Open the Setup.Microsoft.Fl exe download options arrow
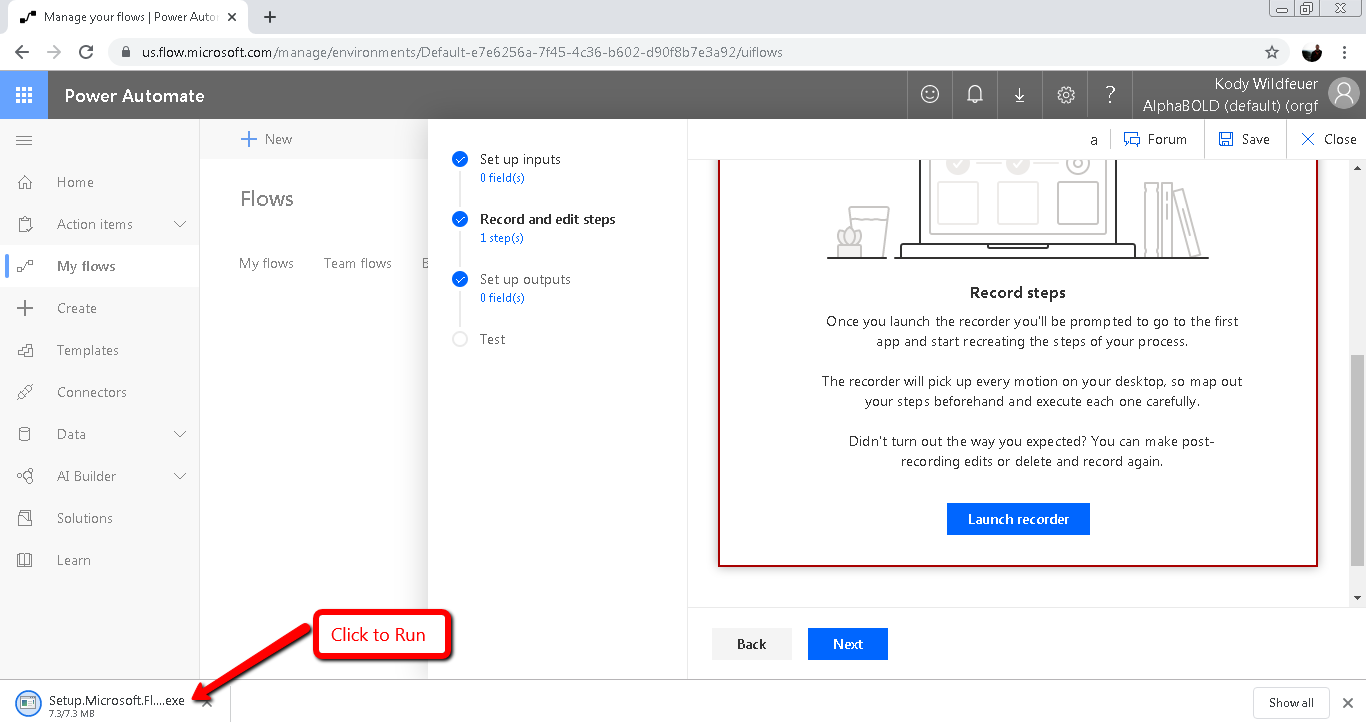This screenshot has width=1366, height=728. coord(207,701)
